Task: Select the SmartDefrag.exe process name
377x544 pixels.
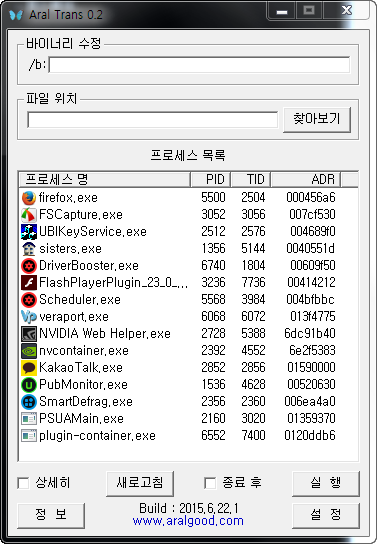Action: (86, 402)
